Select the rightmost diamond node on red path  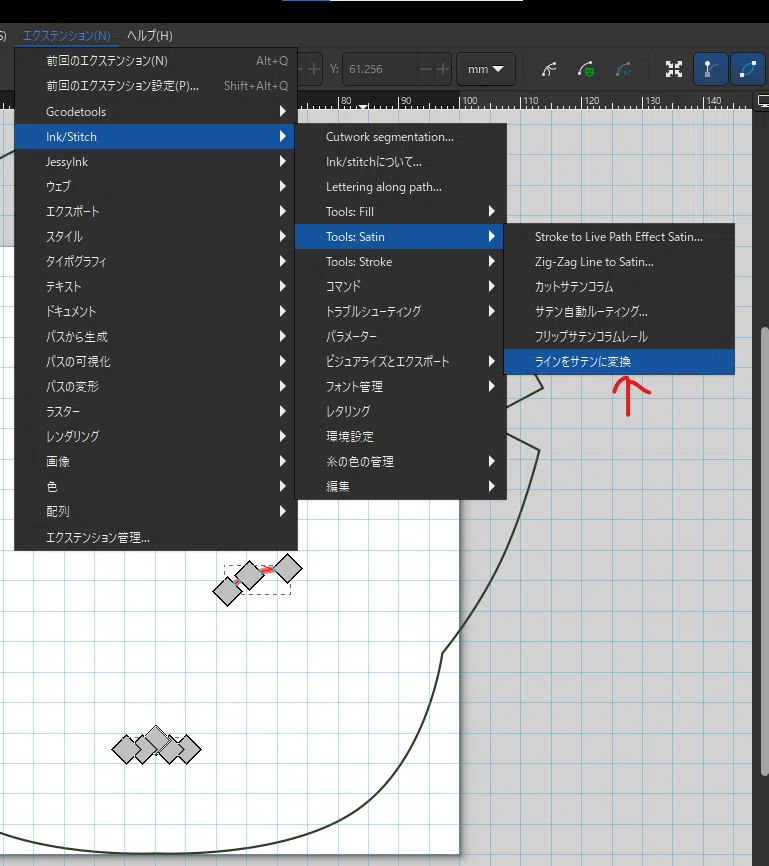coord(288,568)
